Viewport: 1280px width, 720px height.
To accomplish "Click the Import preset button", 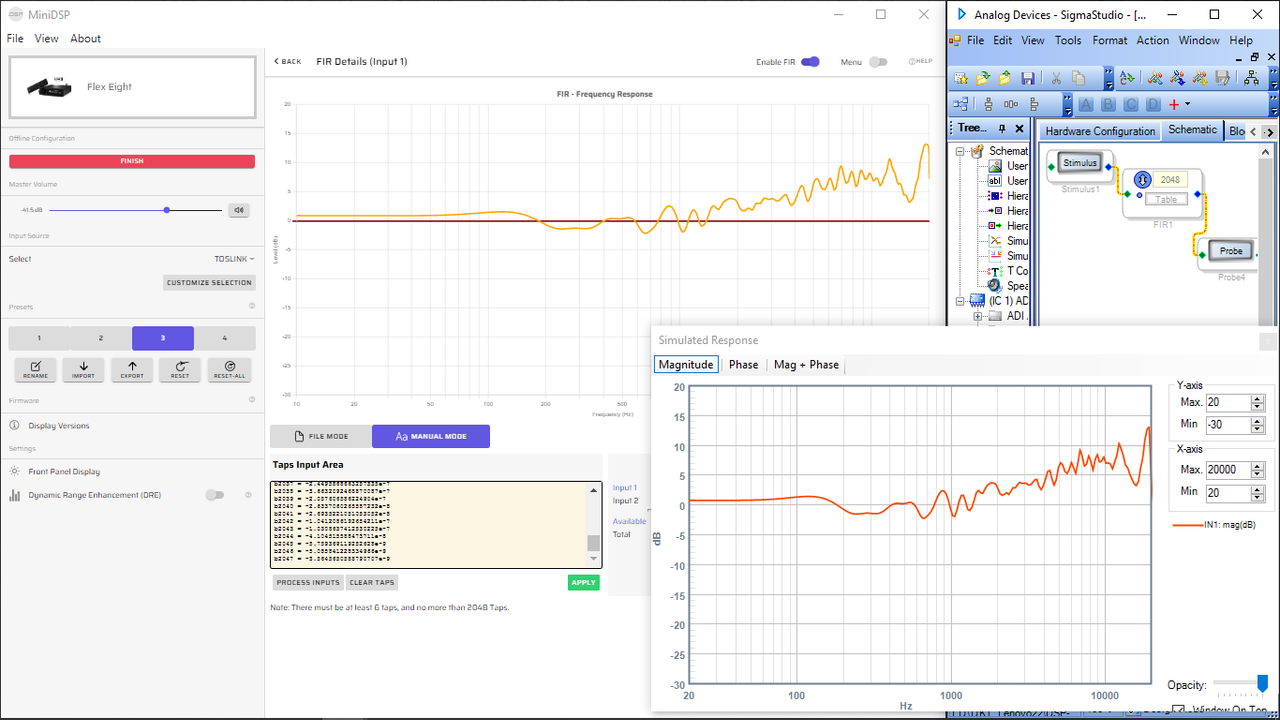I will pyautogui.click(x=84, y=370).
